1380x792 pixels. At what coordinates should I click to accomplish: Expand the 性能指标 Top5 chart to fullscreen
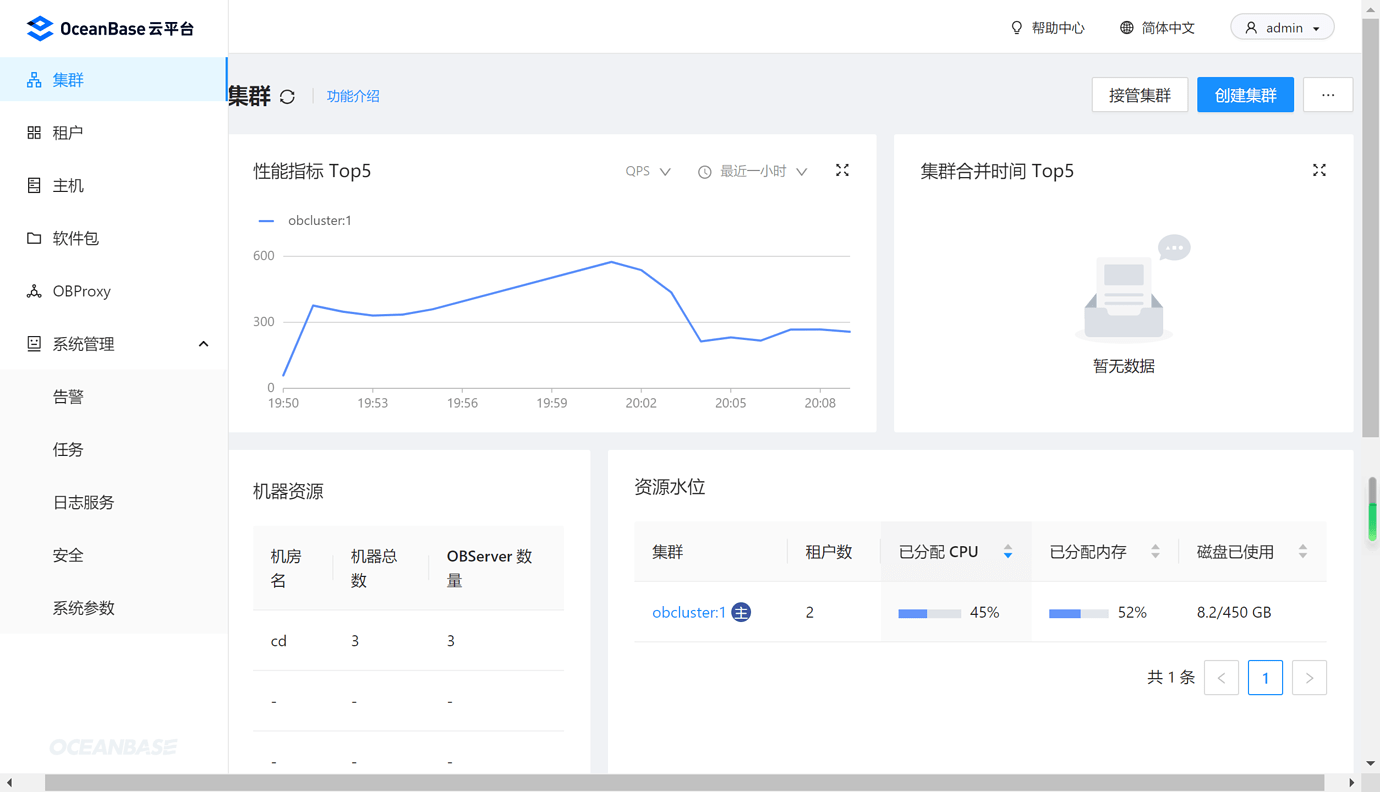tap(842, 170)
